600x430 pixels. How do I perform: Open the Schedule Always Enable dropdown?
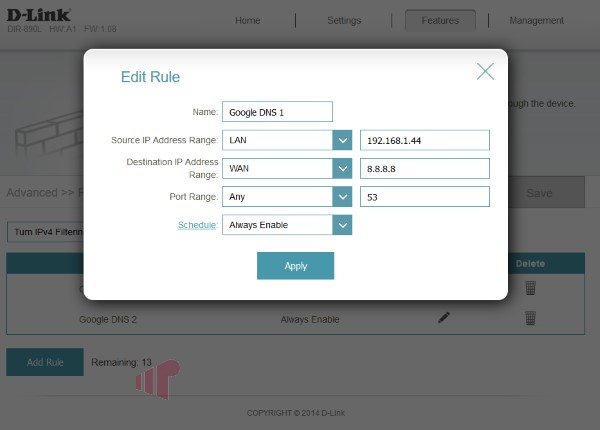[x=287, y=225]
